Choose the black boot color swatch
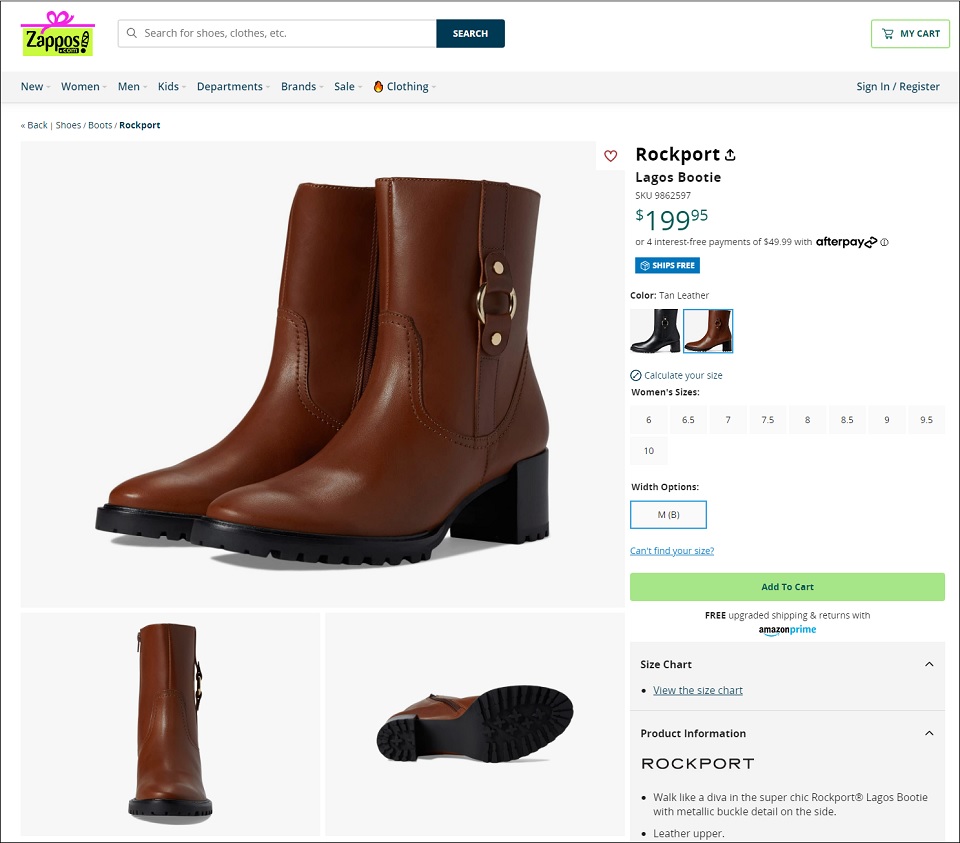This screenshot has width=960, height=843. point(654,331)
